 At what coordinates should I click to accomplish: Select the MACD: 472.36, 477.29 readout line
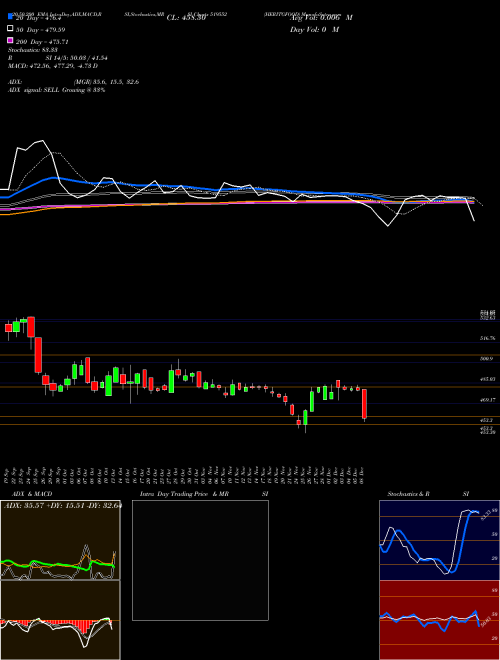pyautogui.click(x=53, y=66)
